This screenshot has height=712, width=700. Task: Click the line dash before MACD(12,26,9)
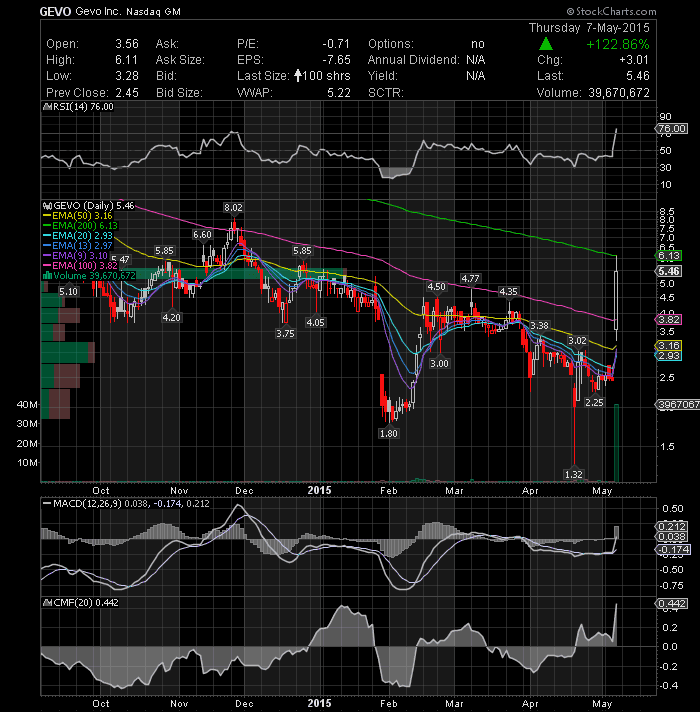click(47, 504)
